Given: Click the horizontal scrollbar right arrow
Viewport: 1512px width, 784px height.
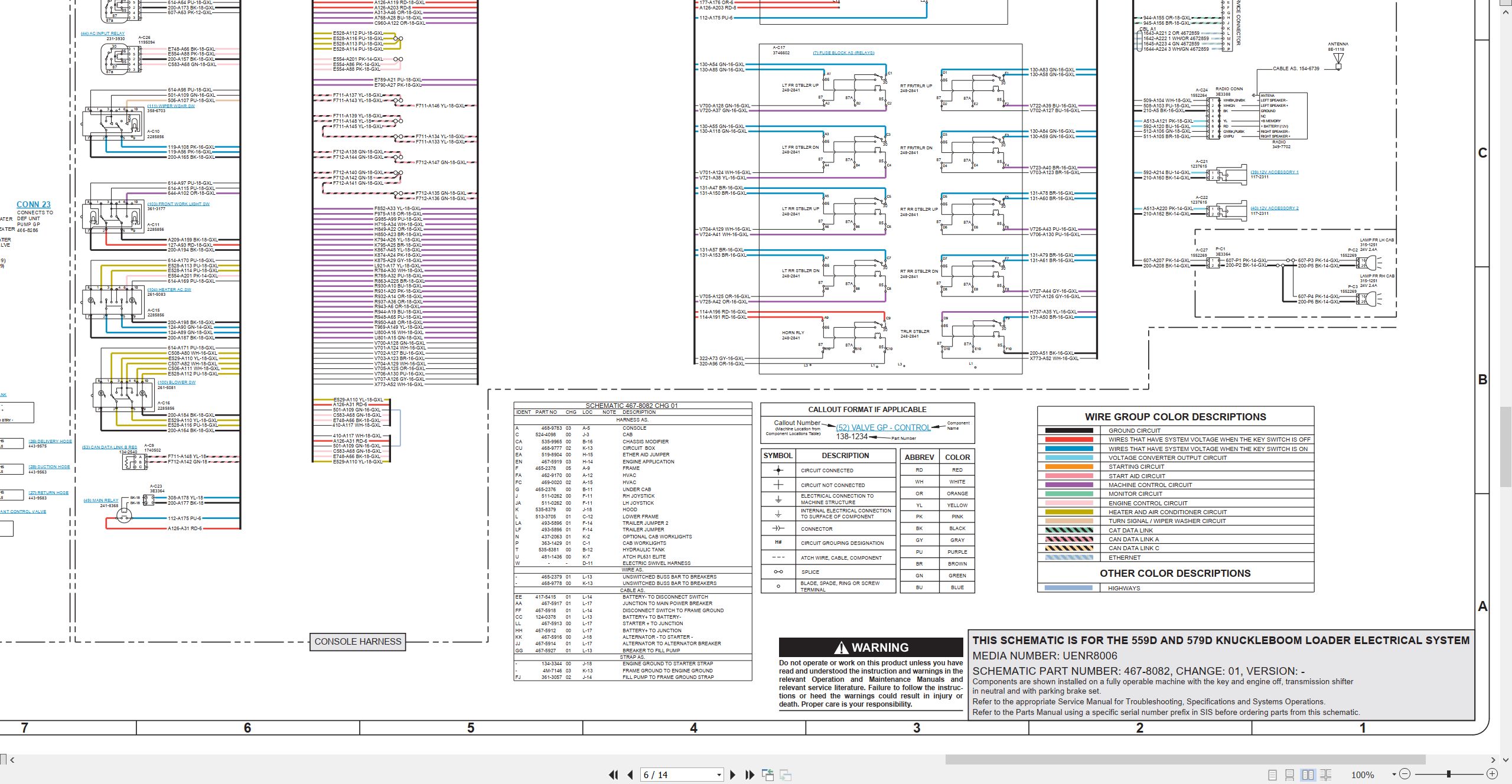Looking at the screenshot, I should [x=1493, y=760].
